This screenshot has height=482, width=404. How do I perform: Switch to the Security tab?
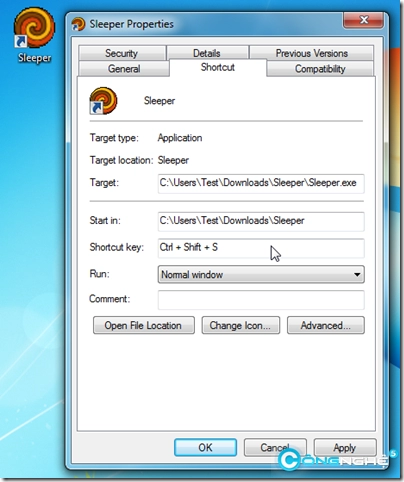[122, 53]
